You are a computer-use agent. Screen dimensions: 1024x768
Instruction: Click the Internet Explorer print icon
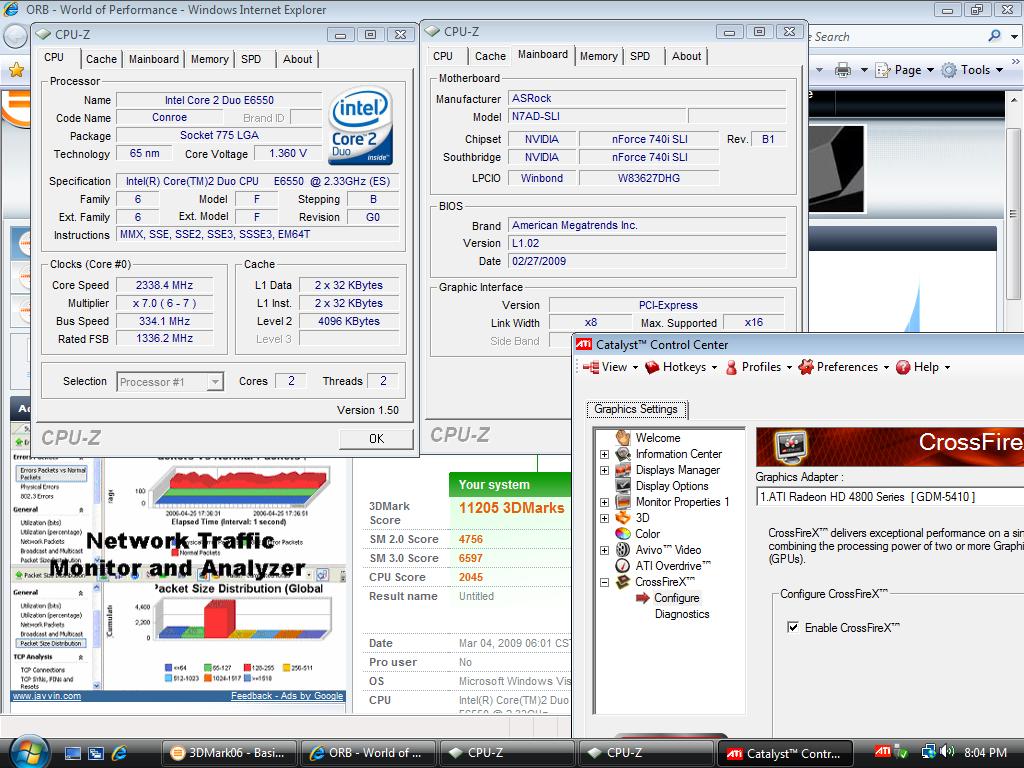(843, 70)
